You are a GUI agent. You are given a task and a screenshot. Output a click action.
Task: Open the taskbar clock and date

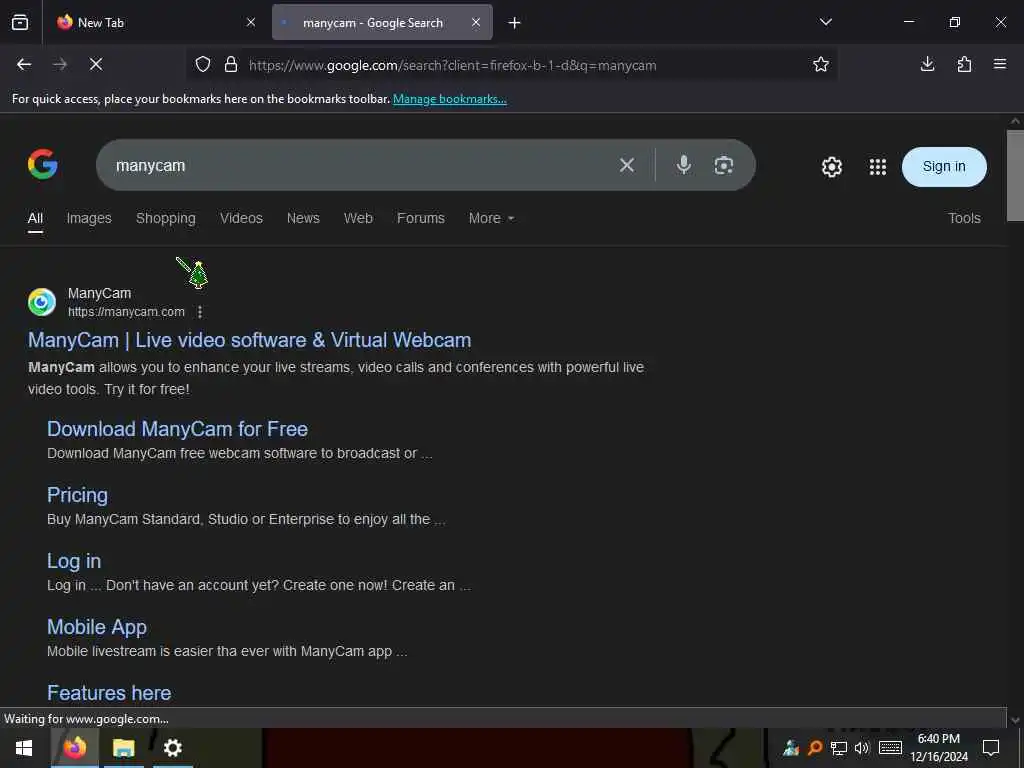939,748
